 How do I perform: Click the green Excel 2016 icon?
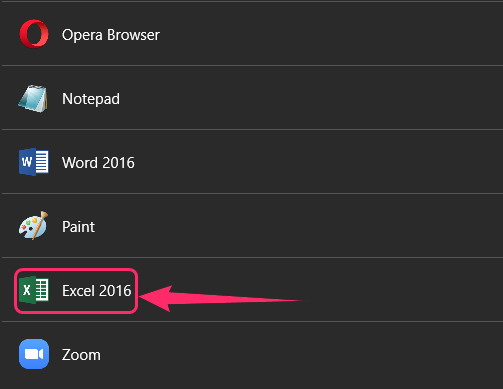click(34, 290)
